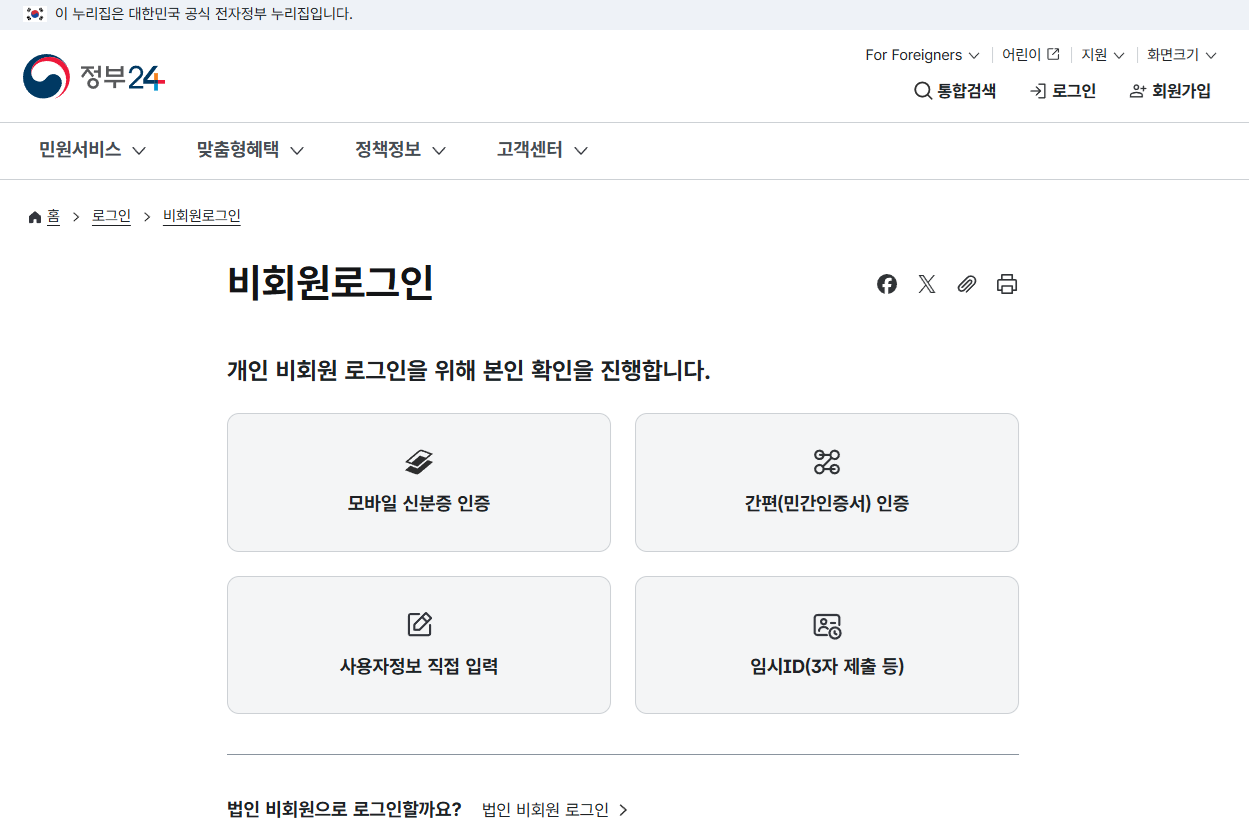The width and height of the screenshot is (1249, 838).
Task: Expand the For Foreigners dropdown
Action: coord(921,55)
